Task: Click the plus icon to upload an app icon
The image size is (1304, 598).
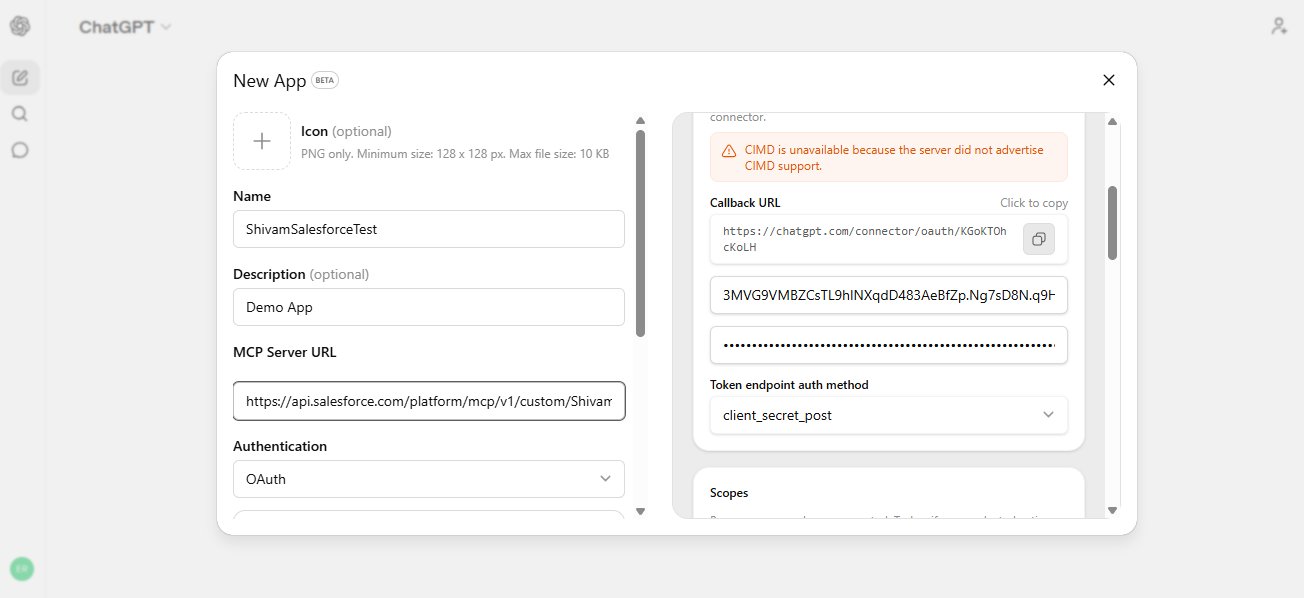Action: (x=261, y=141)
